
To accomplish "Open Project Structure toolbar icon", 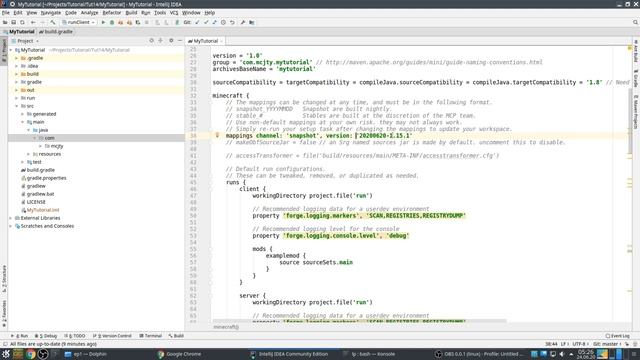I will point(252,22).
